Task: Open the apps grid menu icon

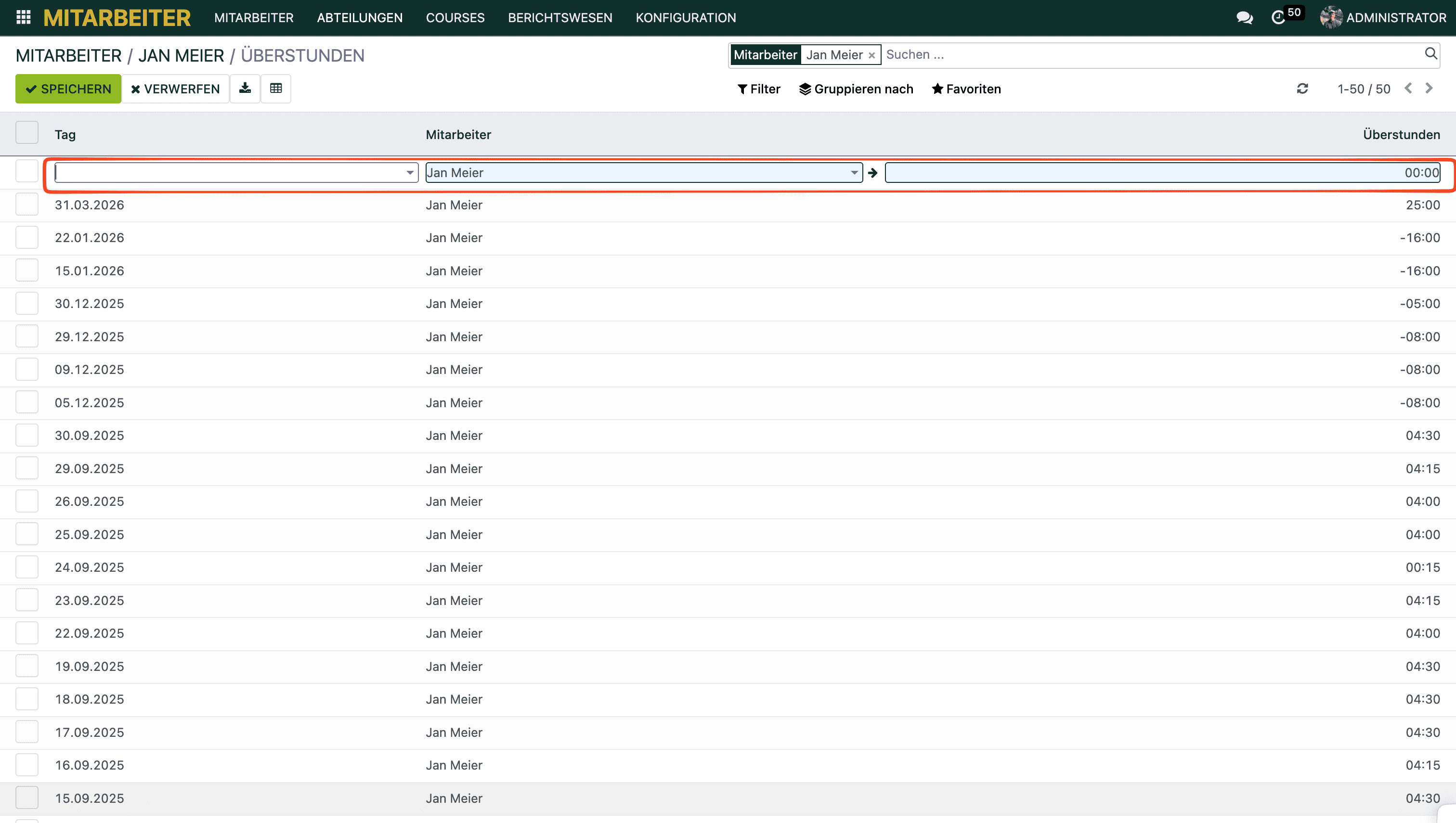Action: [x=23, y=17]
